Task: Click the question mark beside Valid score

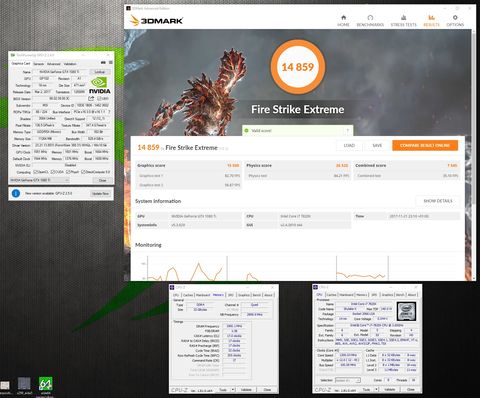Action: (x=347, y=130)
